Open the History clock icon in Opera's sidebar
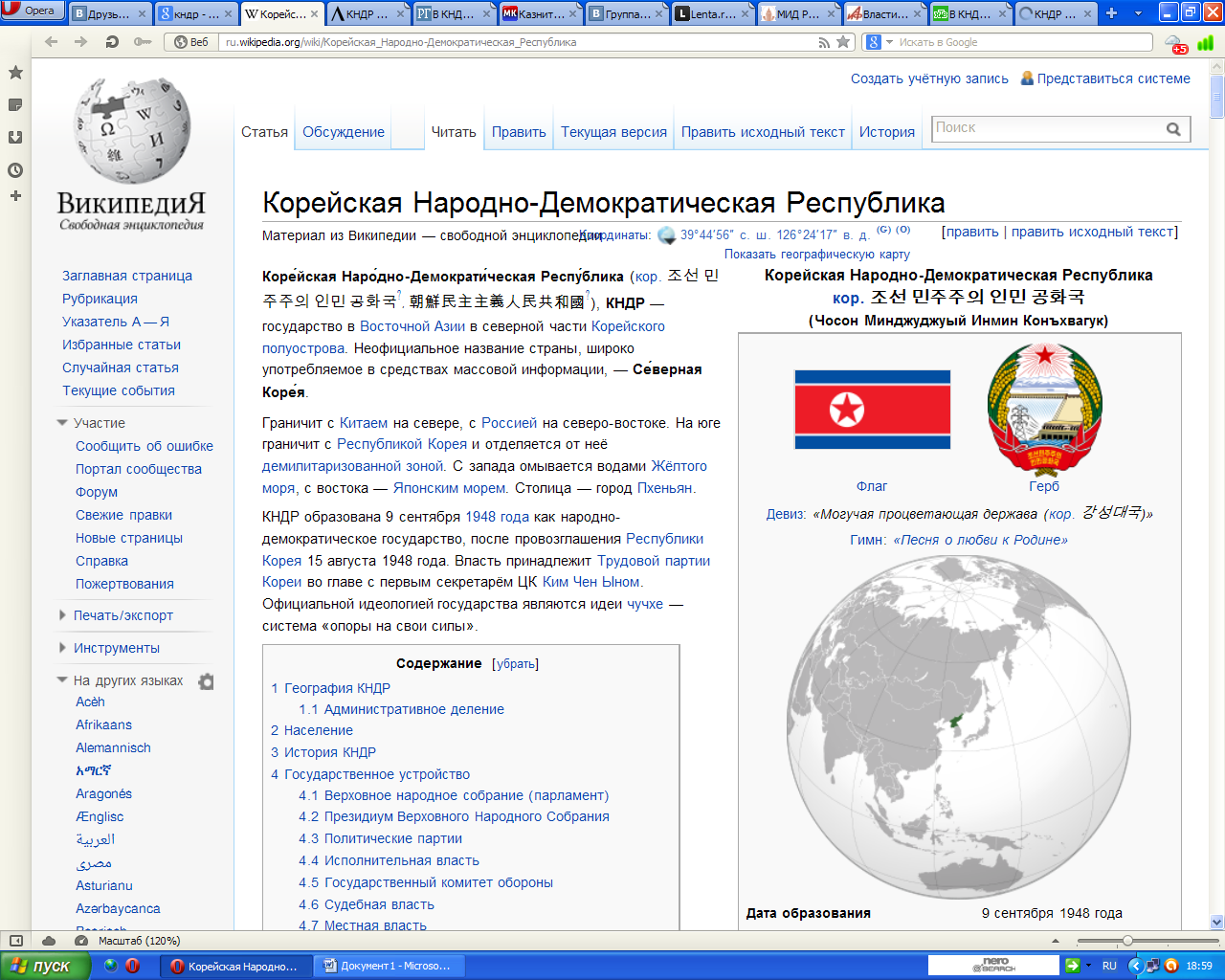Screen dimensions: 1225x980 (15, 170)
